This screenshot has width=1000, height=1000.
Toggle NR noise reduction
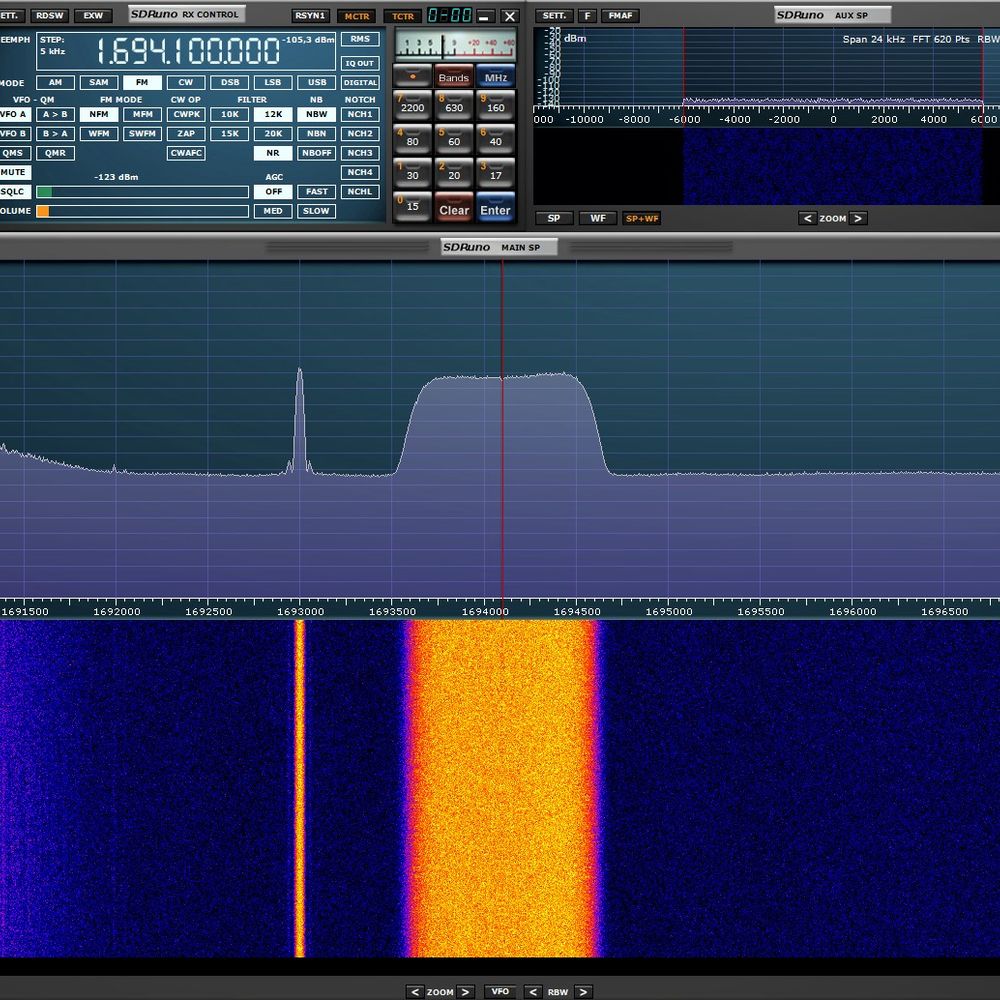(x=273, y=153)
